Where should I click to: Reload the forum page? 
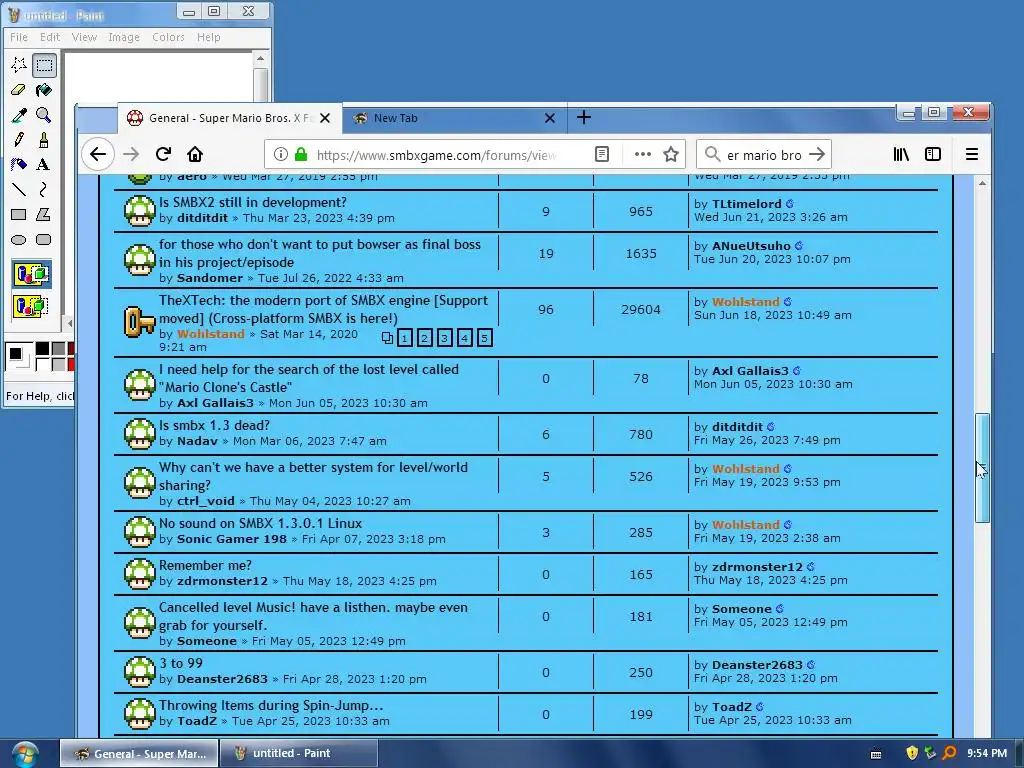point(163,154)
